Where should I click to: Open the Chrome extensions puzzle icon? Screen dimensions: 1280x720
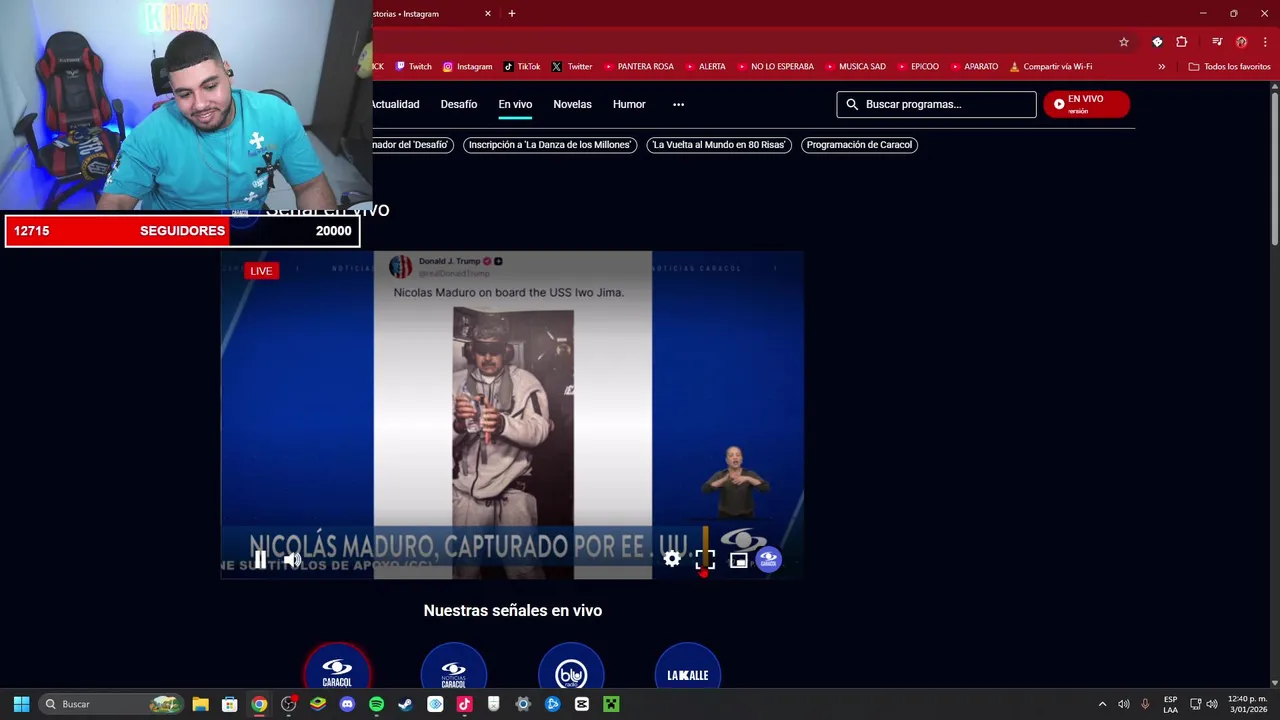click(1182, 42)
